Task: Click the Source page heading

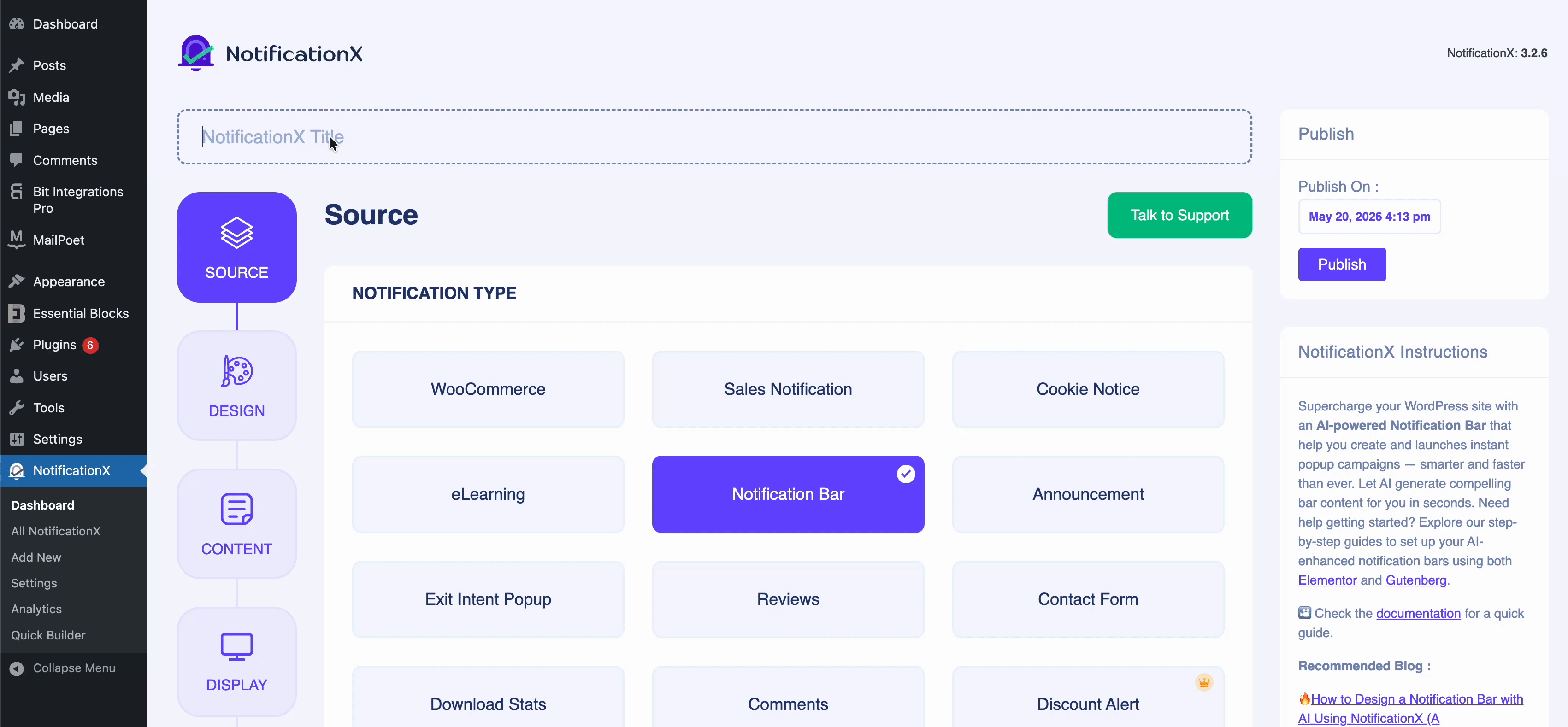Action: [371, 215]
